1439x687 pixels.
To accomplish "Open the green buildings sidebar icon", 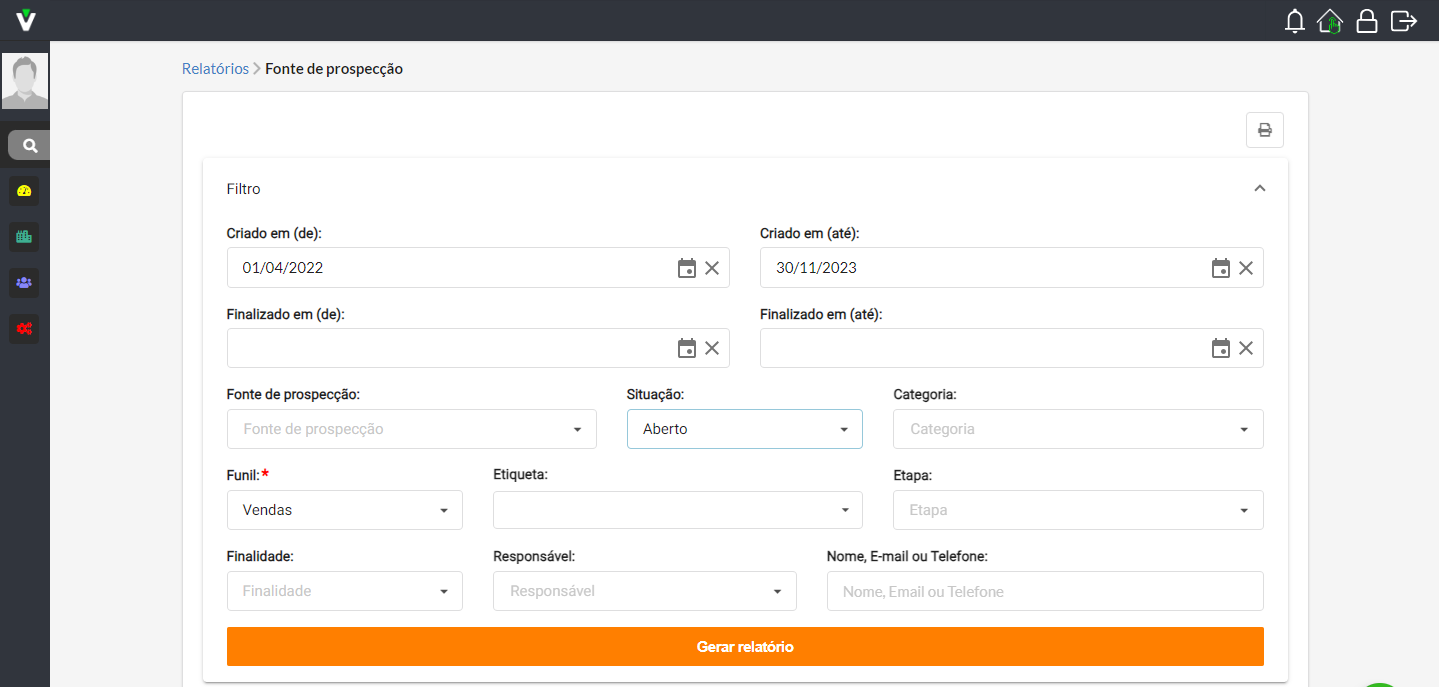I will point(24,237).
